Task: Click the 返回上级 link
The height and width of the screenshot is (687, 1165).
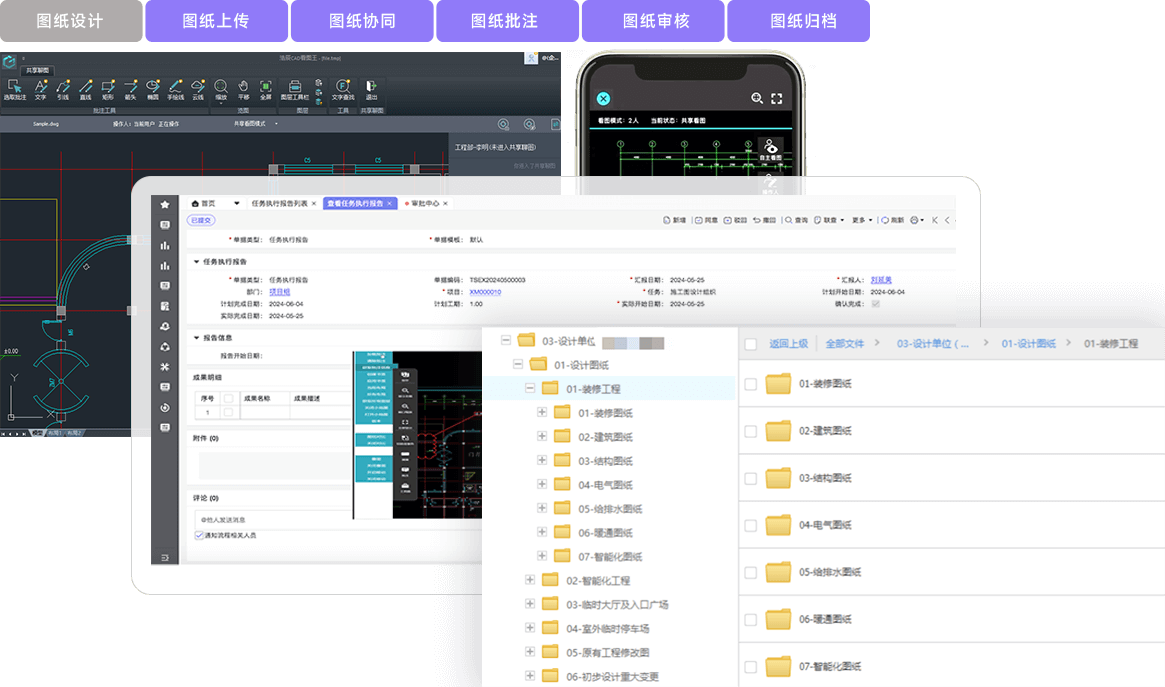Action: coord(788,344)
